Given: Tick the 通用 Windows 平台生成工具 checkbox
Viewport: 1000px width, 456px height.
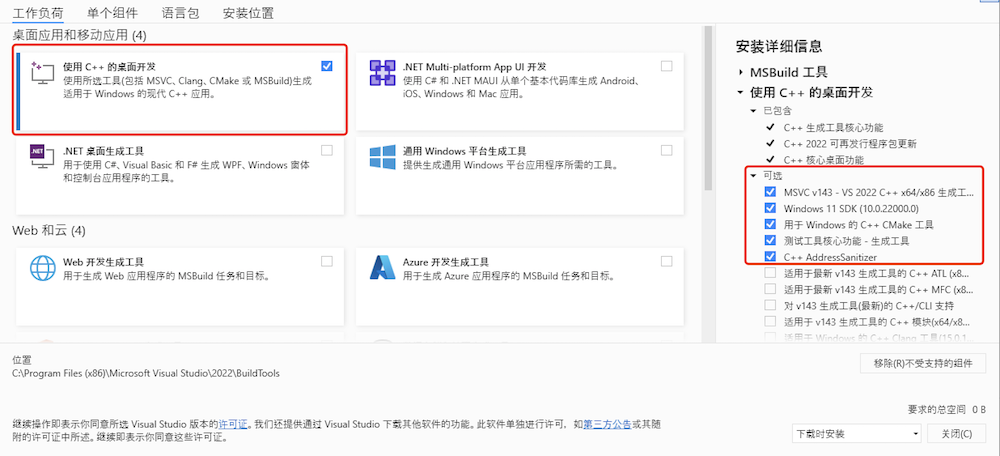Looking at the screenshot, I should [x=666, y=151].
